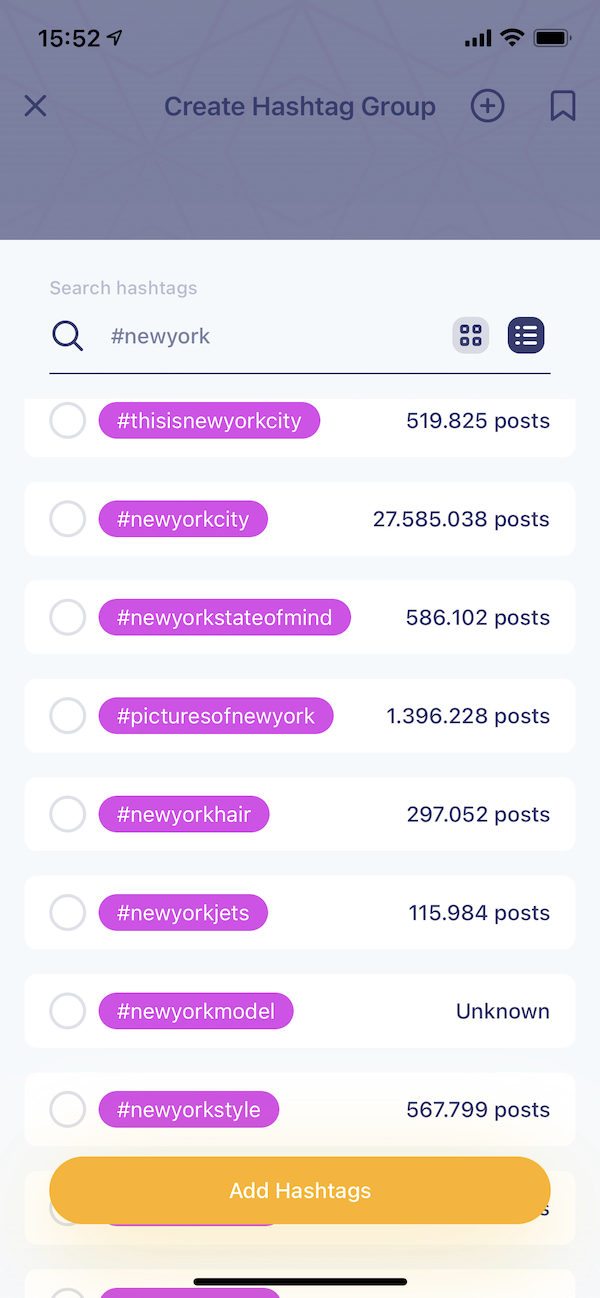Tap the #picturesofnewyork hashtag pill
The height and width of the screenshot is (1298, 600).
click(x=216, y=716)
